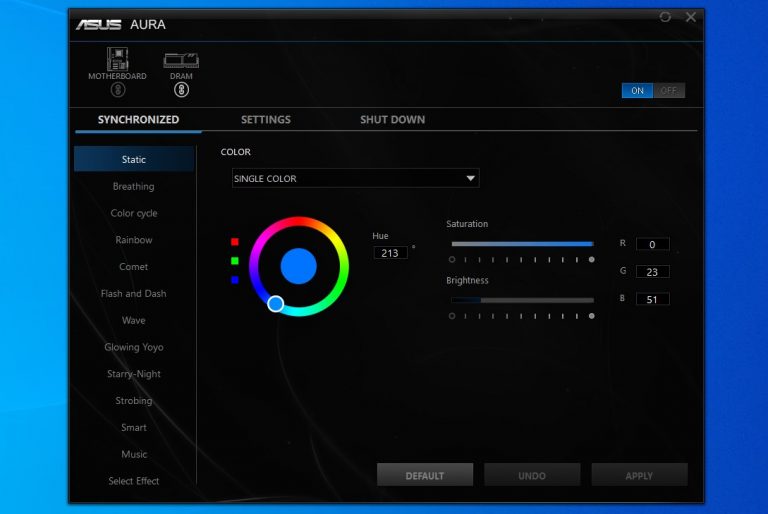Choose the Breathing lighting effect
768x514 pixels.
coord(133,187)
